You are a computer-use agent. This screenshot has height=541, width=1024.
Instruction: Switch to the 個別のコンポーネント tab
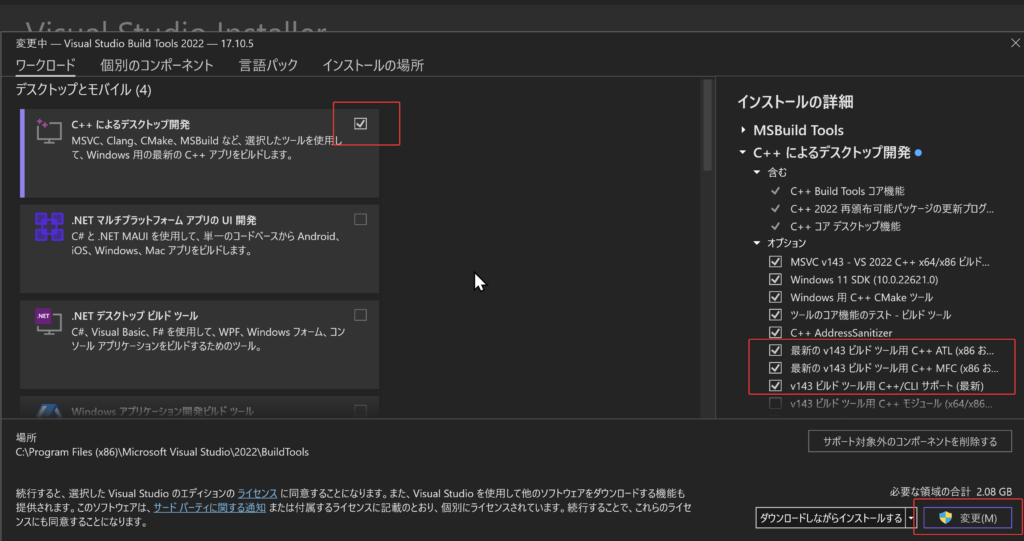tap(157, 65)
